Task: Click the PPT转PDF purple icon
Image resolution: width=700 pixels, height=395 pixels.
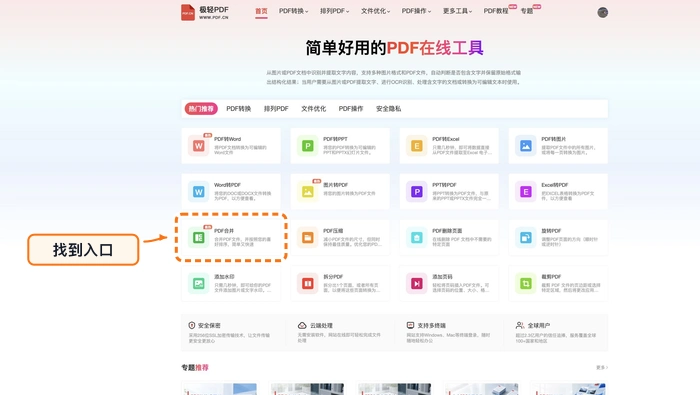Action: [417, 191]
